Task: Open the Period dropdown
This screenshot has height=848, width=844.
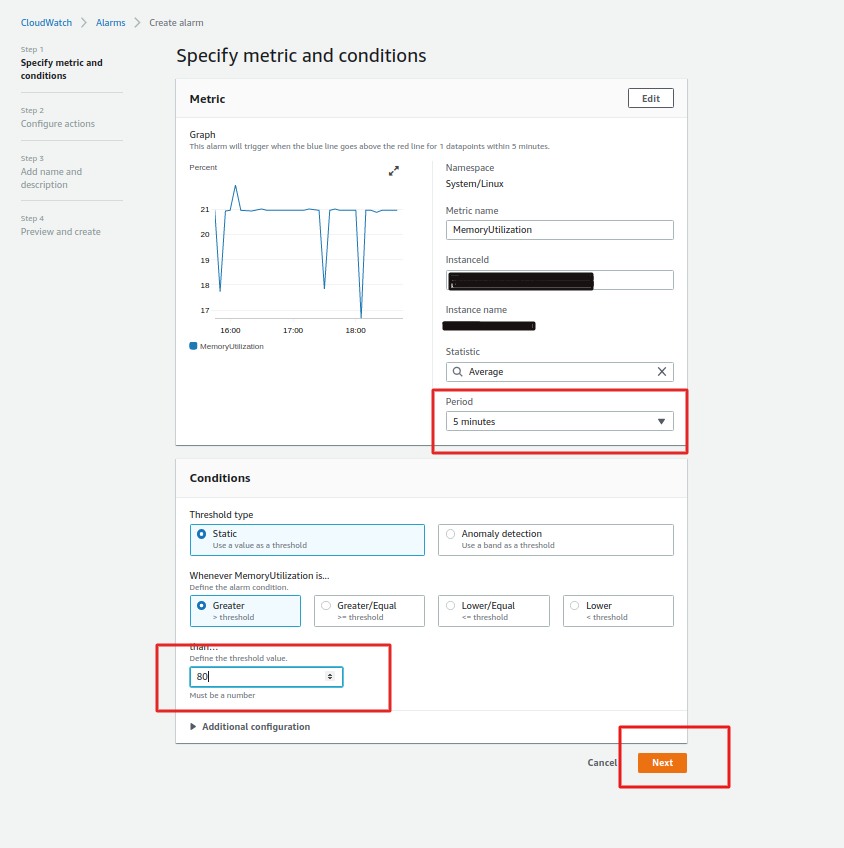Action: [559, 422]
